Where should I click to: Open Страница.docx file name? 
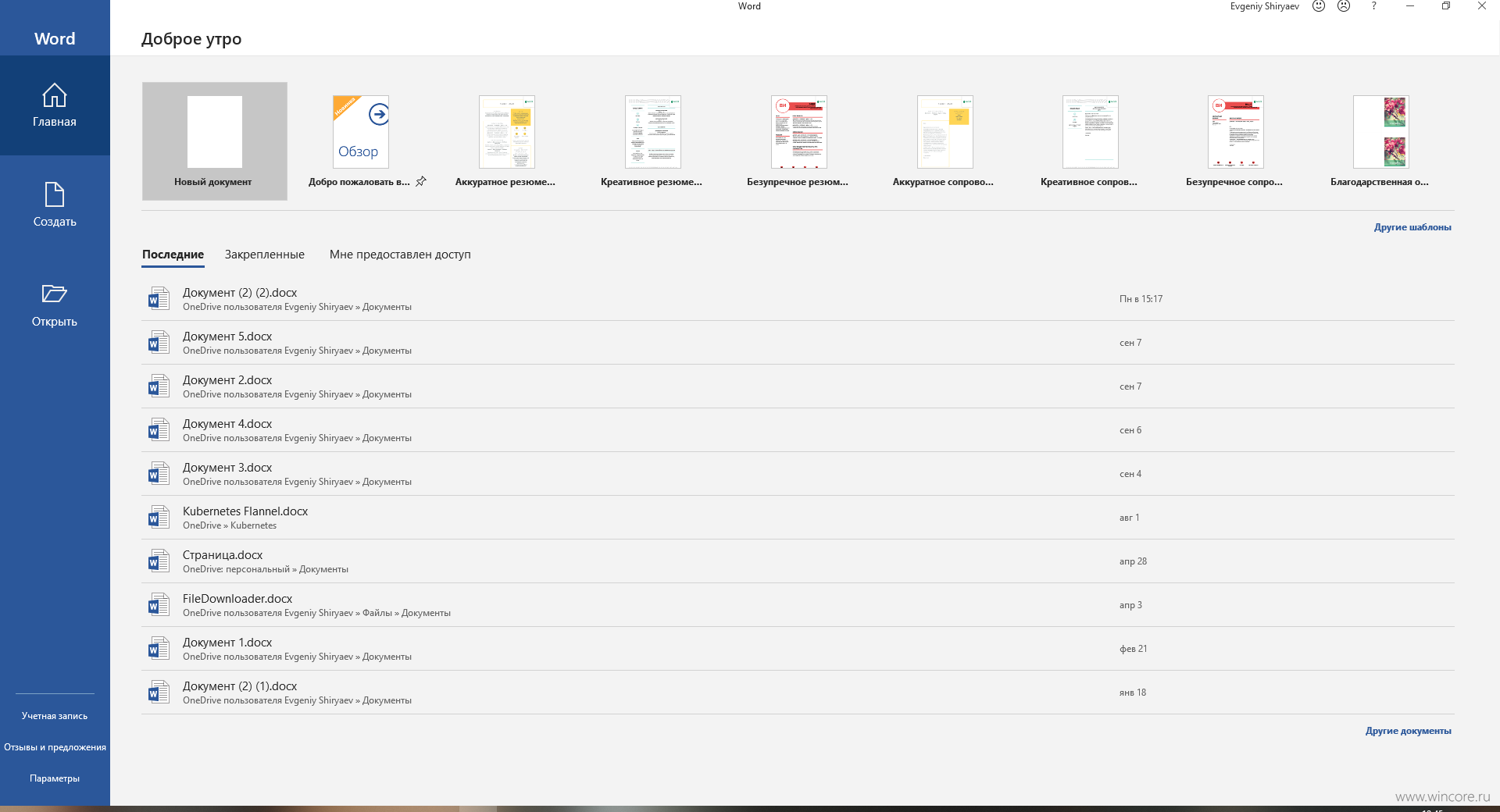(x=223, y=555)
